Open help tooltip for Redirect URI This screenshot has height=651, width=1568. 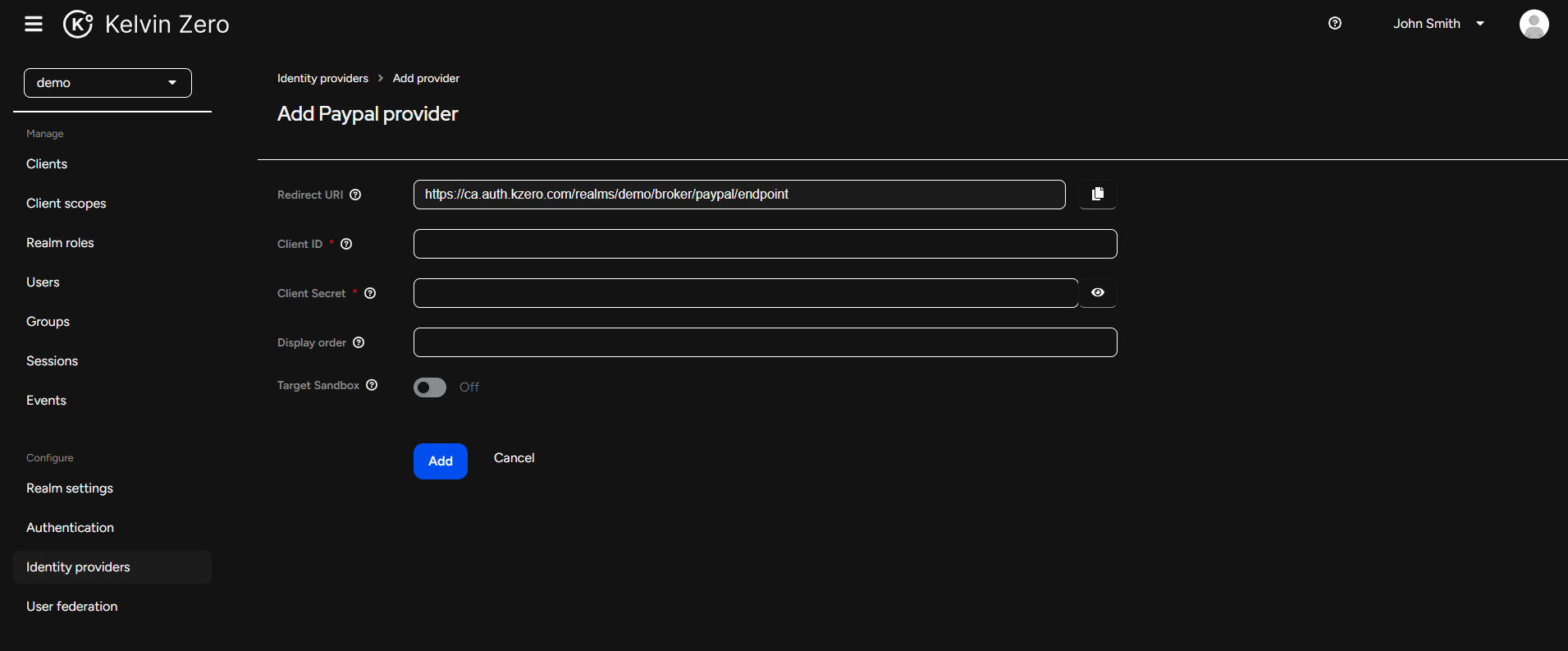(x=355, y=195)
